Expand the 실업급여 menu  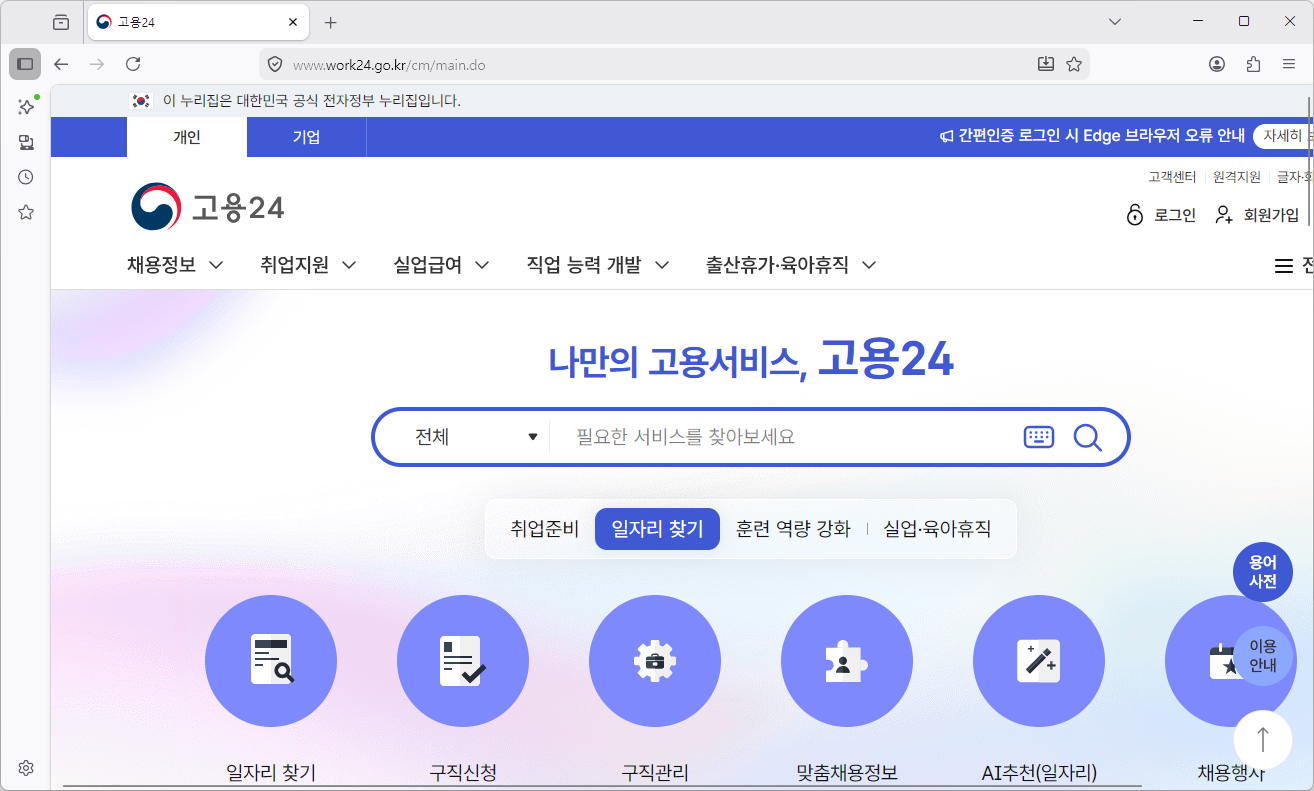point(441,265)
